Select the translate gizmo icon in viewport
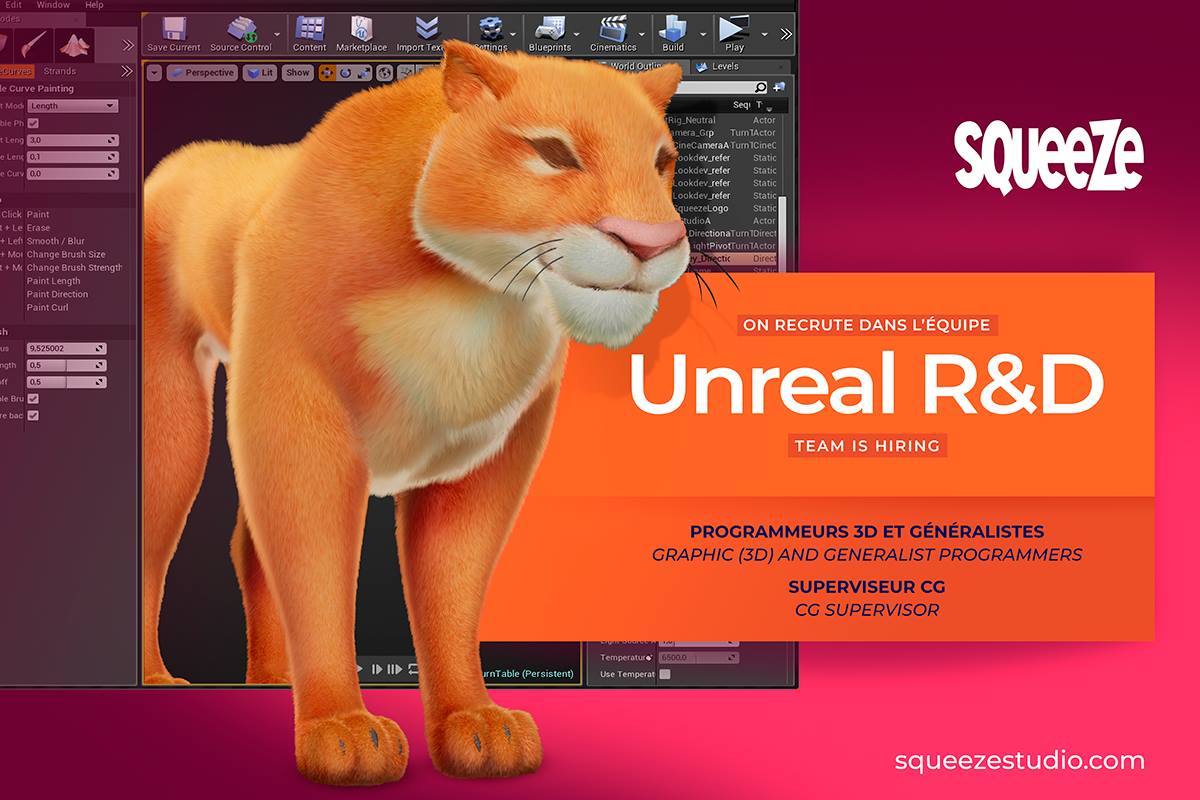1200x800 pixels. (x=326, y=73)
